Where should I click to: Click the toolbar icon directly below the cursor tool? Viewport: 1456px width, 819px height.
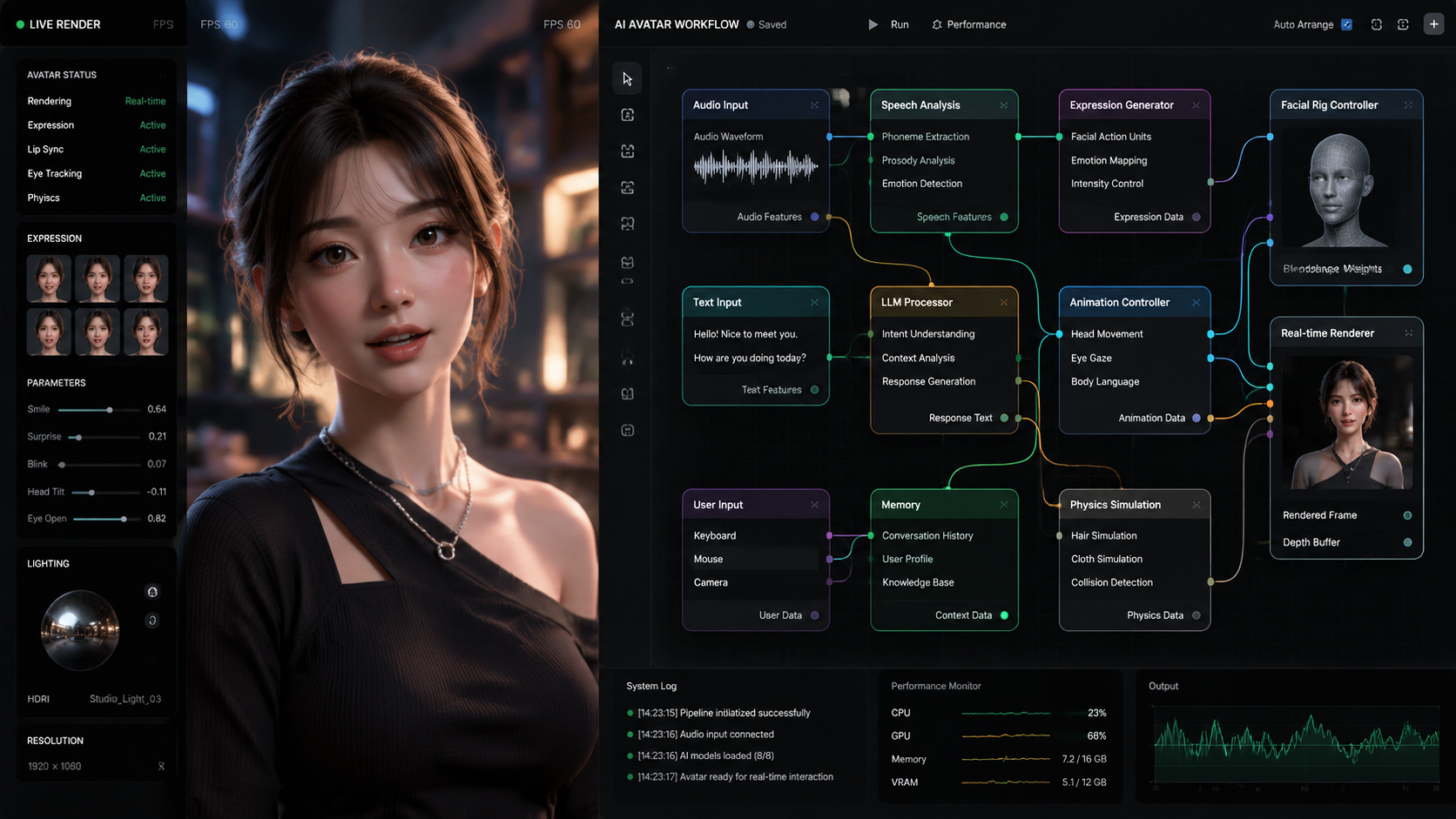627,115
